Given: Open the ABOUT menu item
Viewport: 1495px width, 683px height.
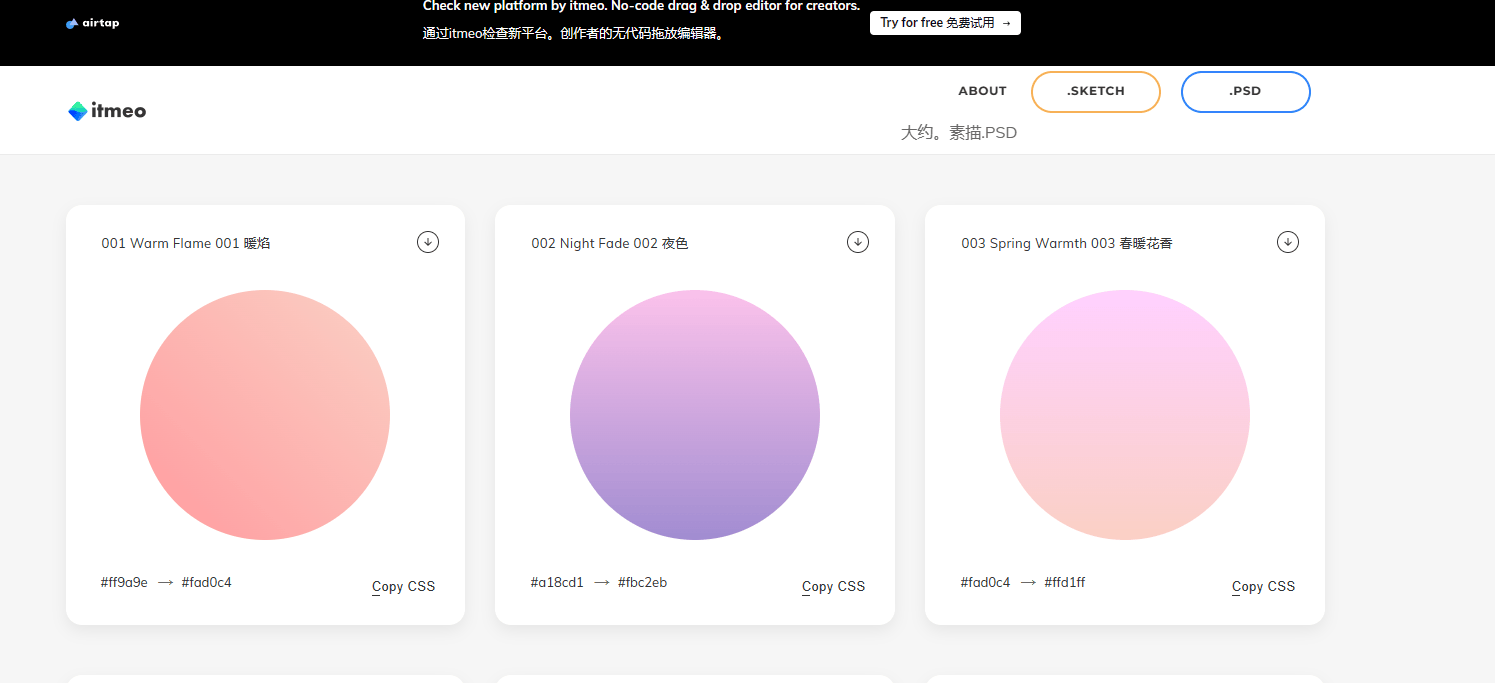Looking at the screenshot, I should pos(982,91).
